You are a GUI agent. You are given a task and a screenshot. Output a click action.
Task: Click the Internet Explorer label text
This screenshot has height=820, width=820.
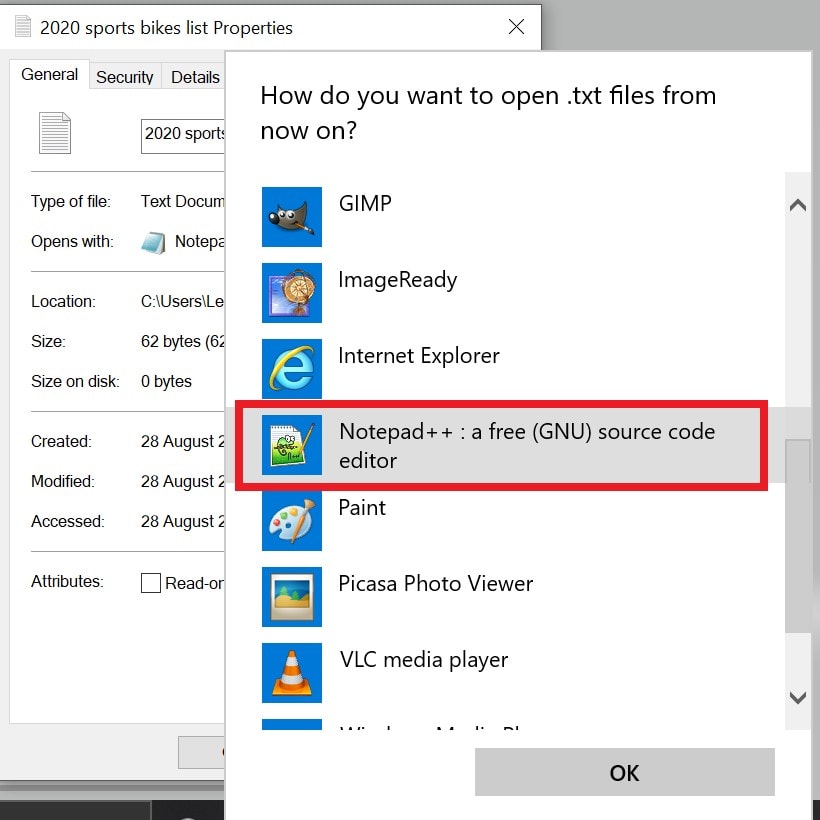419,356
